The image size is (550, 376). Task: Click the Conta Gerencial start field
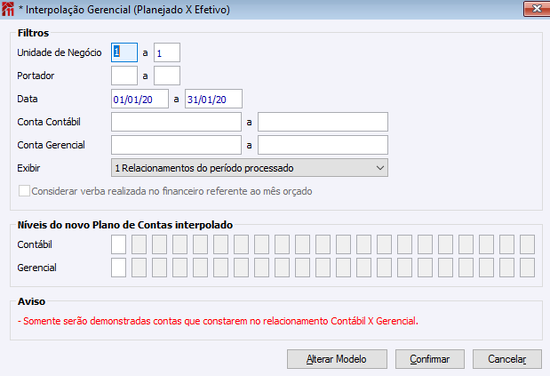pos(176,145)
